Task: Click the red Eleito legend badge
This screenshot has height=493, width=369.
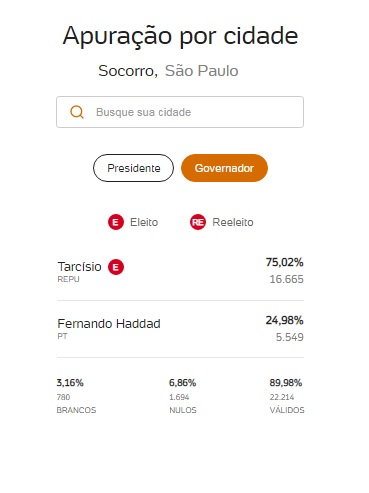Action: point(116,222)
